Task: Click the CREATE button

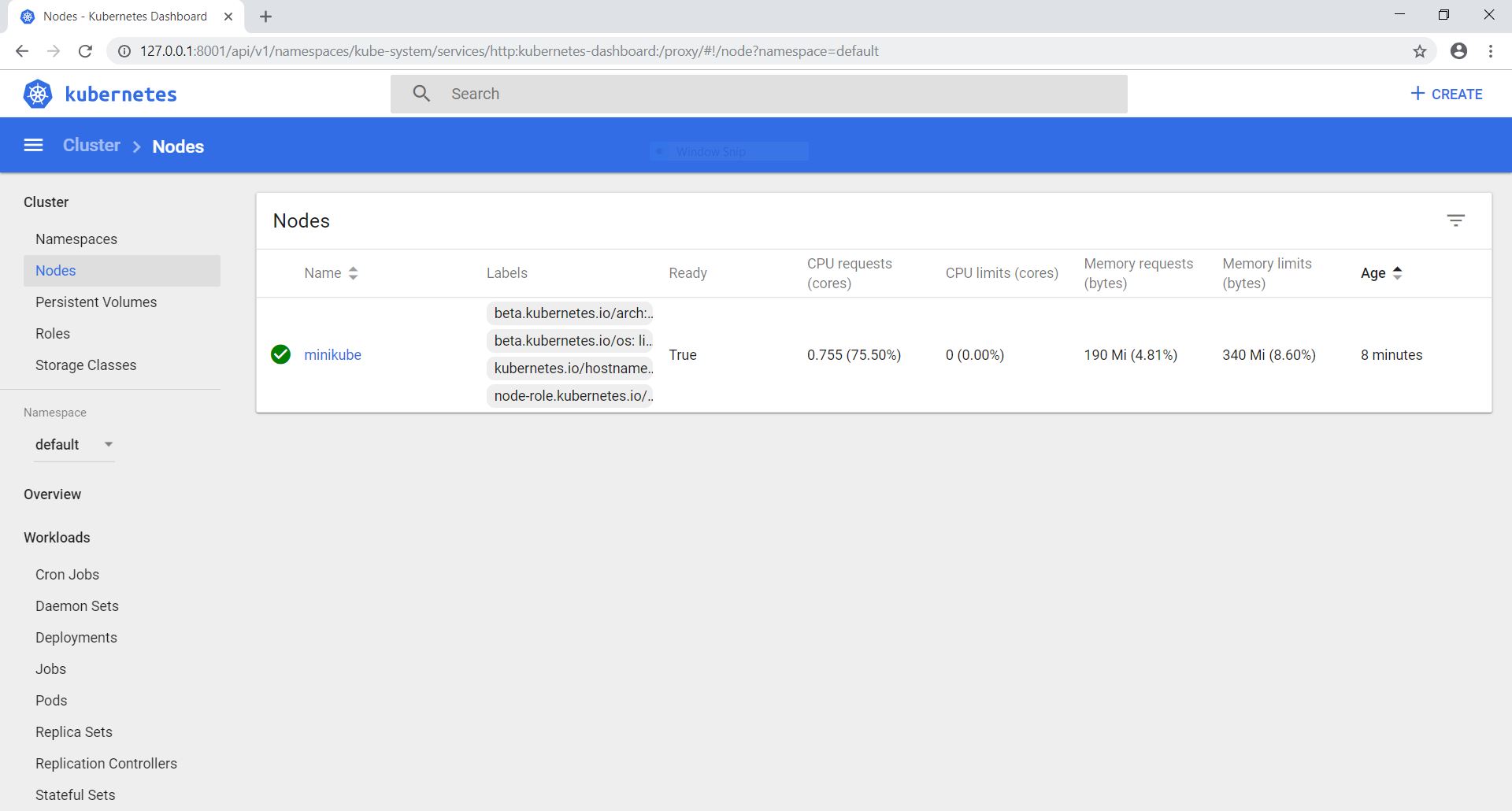Action: point(1446,94)
